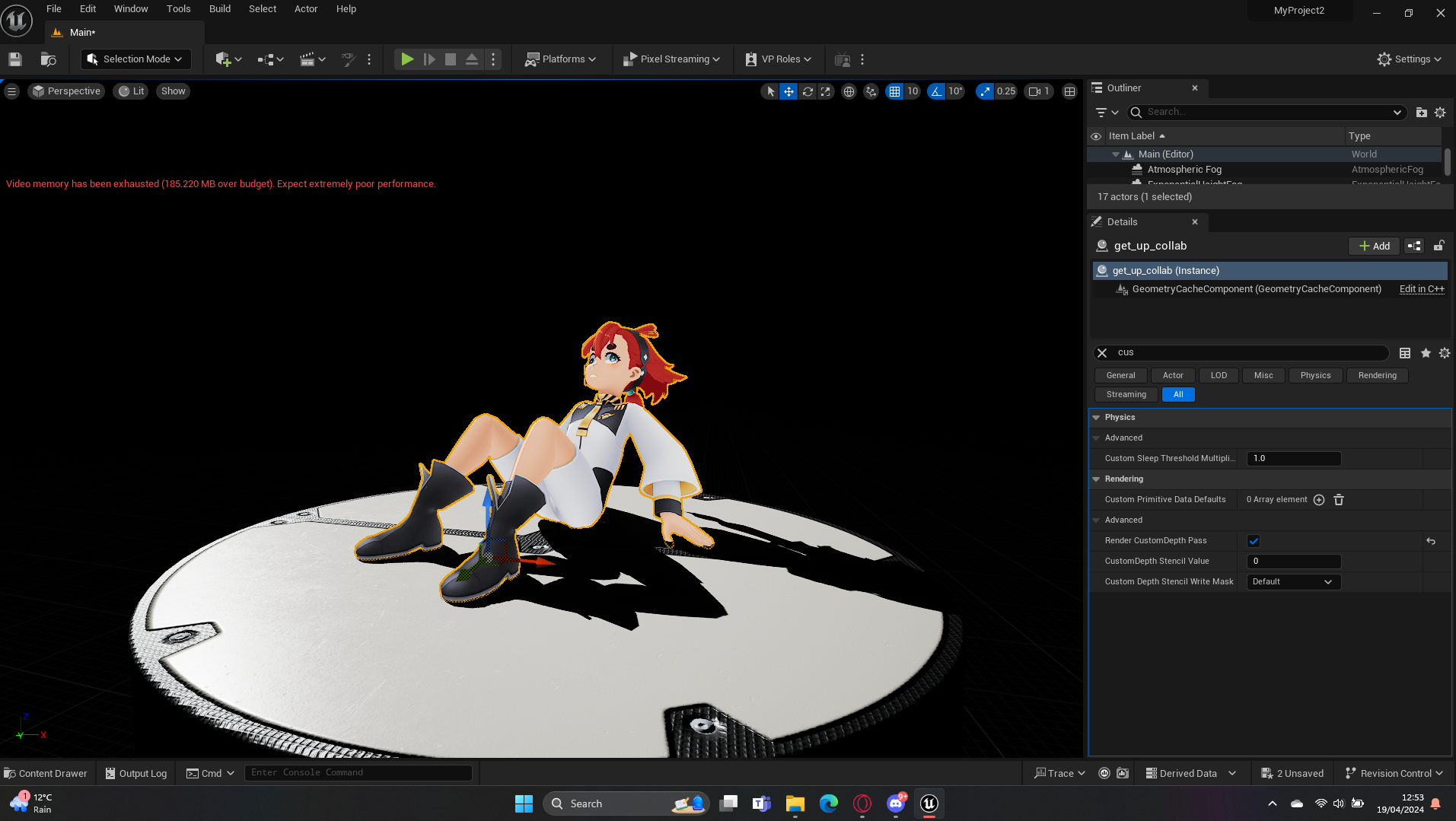Screen dimensions: 1456x821
Task: Activate the Rotate gizmo tool
Action: (x=808, y=91)
